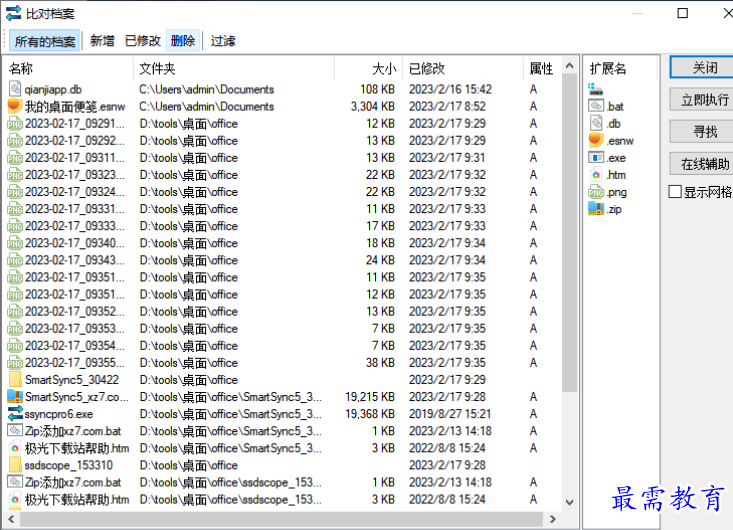This screenshot has height=530, width=733.
Task: Toggle the 所有的档案 filter button
Action: tap(44, 41)
